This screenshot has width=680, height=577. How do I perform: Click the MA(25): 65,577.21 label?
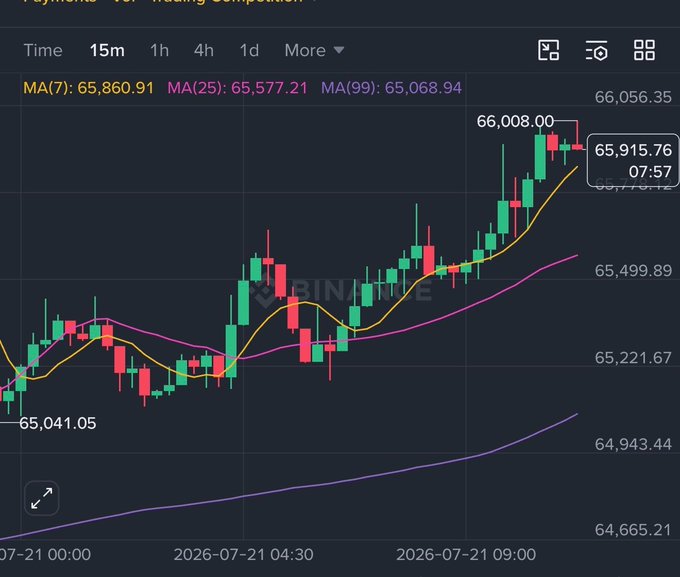[237, 88]
